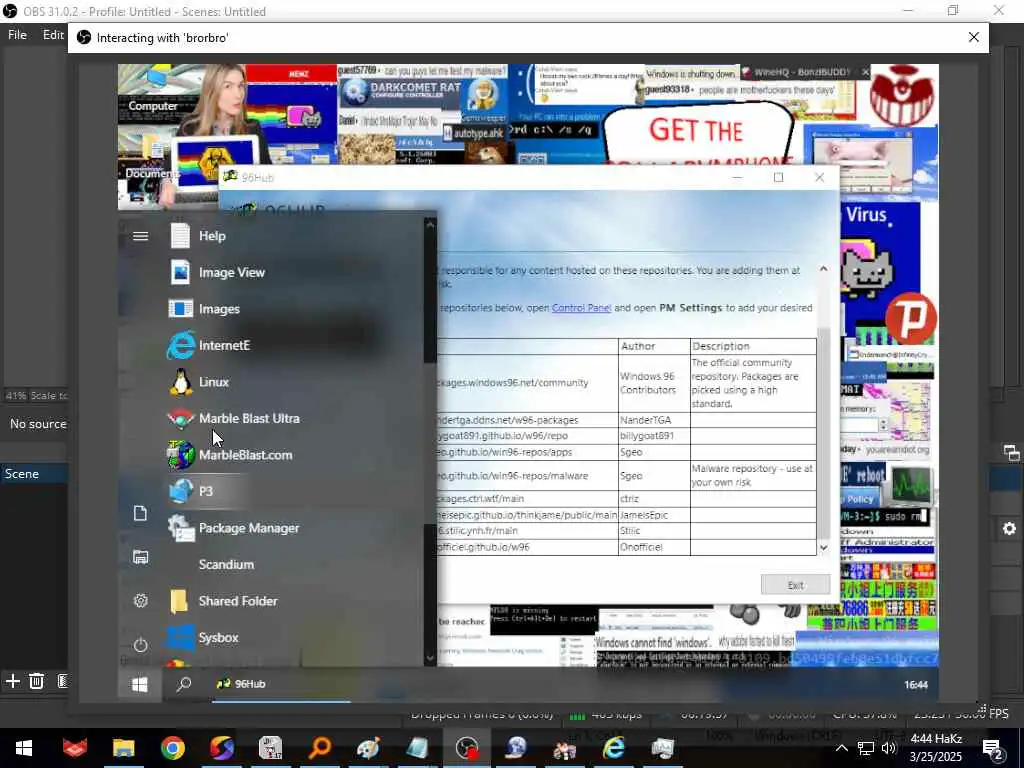Close the Interacting with 'brorbro' window
The width and height of the screenshot is (1024, 768).
(974, 37)
